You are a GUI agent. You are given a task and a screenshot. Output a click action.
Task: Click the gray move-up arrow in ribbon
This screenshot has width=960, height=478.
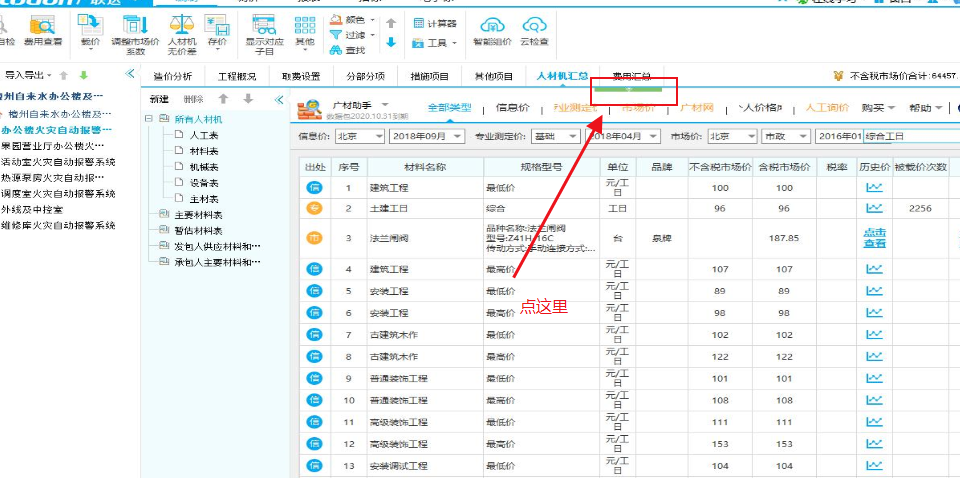tap(391, 23)
